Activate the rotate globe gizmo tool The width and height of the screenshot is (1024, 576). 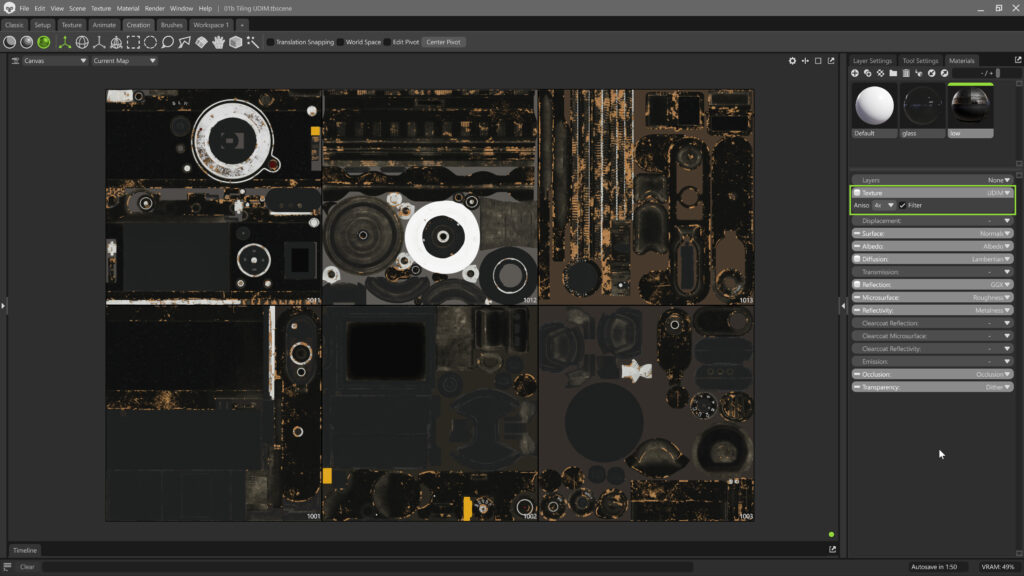pyautogui.click(x=82, y=42)
